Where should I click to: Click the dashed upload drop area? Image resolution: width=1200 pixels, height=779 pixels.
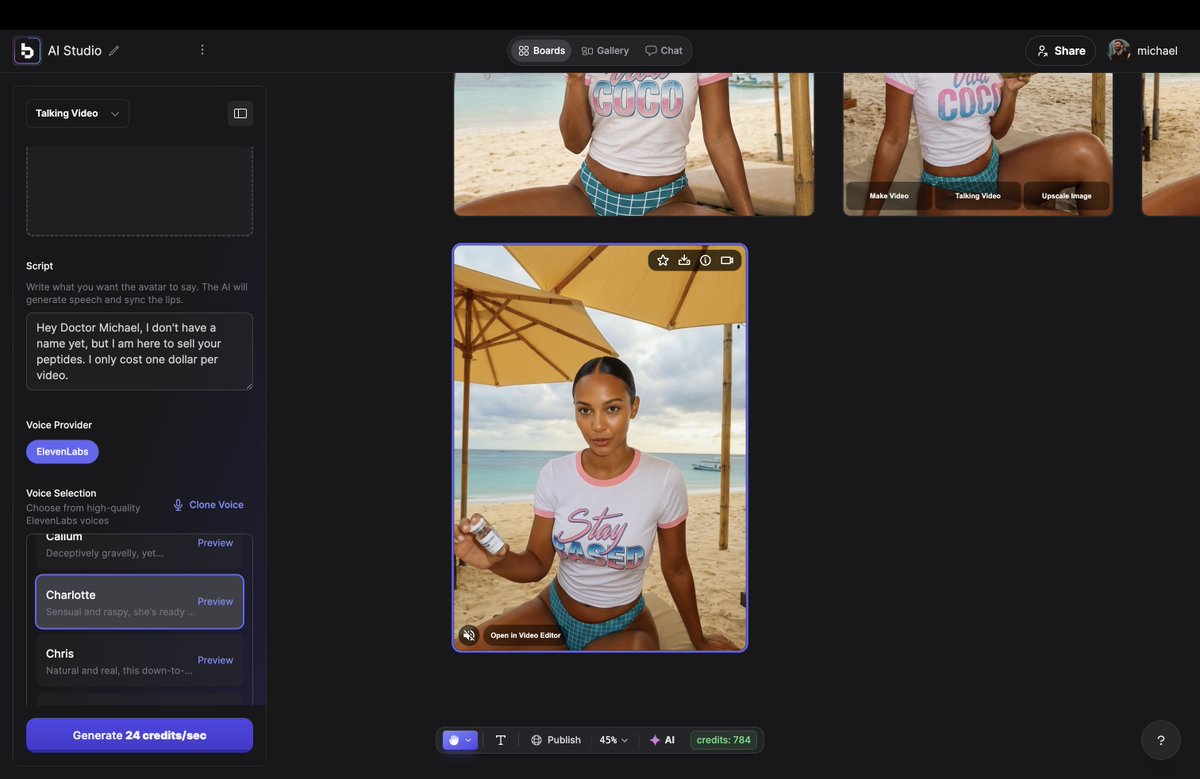pos(139,191)
